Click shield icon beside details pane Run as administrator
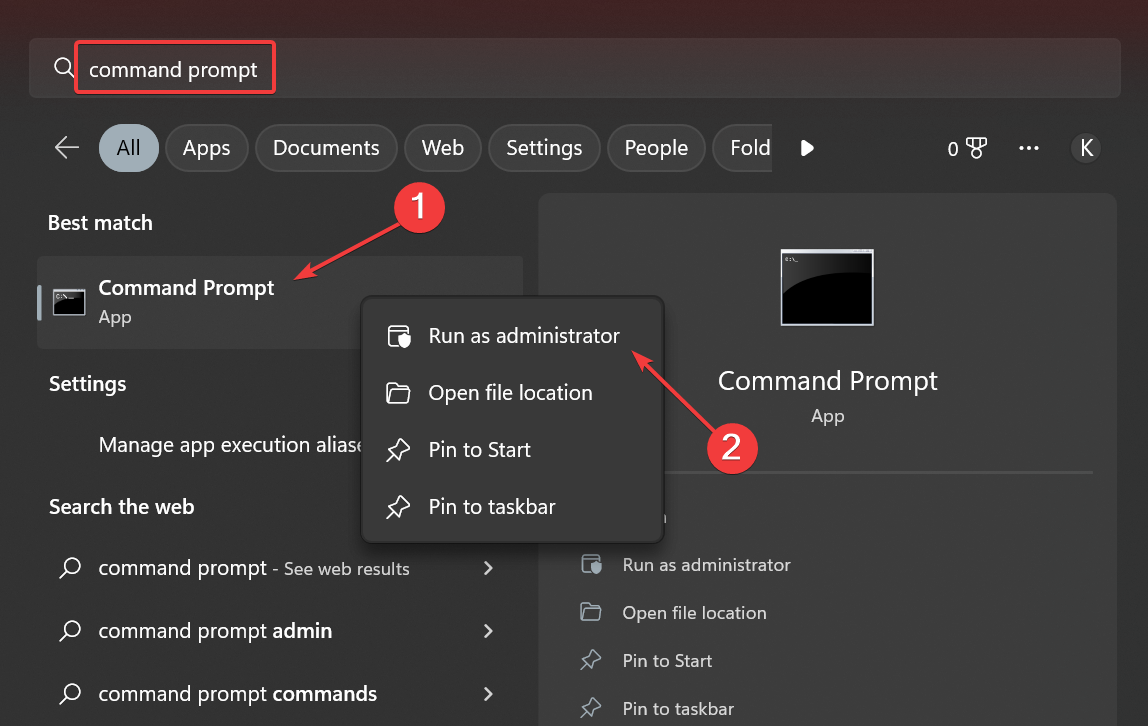1148x726 pixels. [592, 565]
